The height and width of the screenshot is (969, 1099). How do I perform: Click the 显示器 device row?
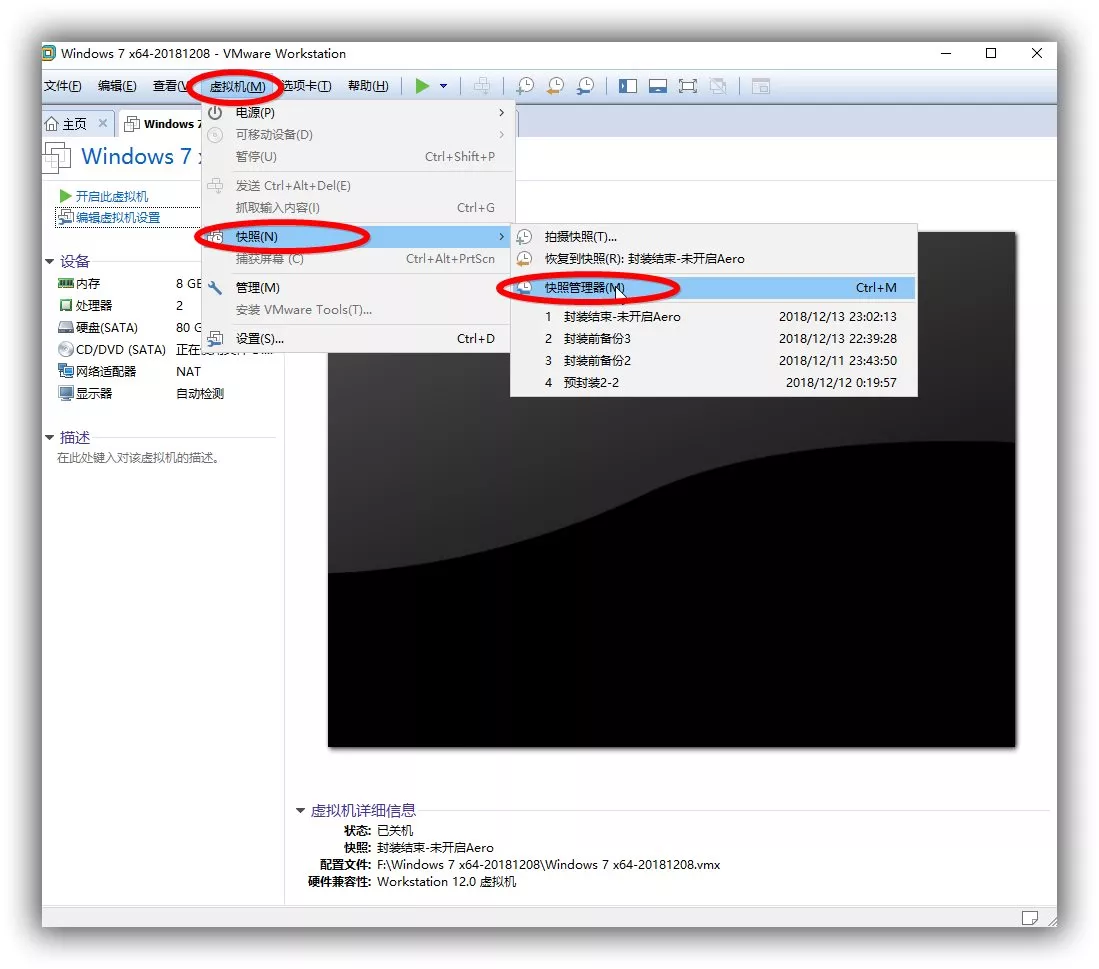coord(140,393)
